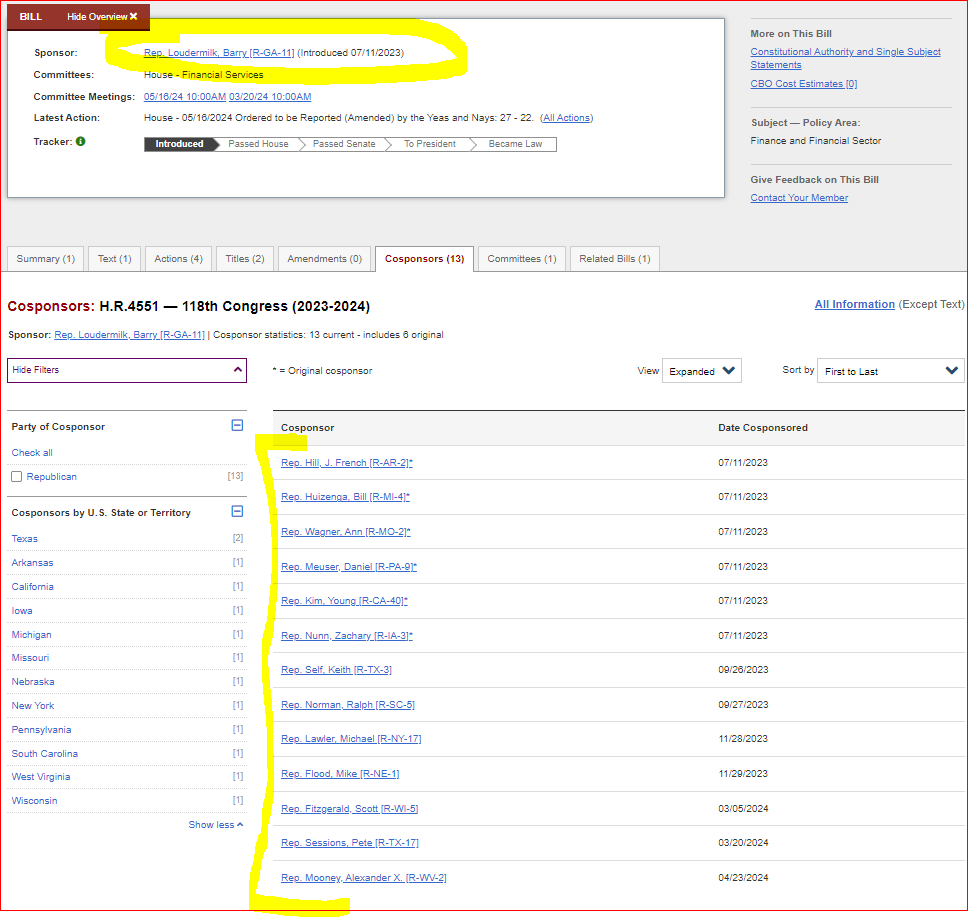Filter cosponsors by New York
Viewport: 968px width, 917px height.
tap(33, 706)
